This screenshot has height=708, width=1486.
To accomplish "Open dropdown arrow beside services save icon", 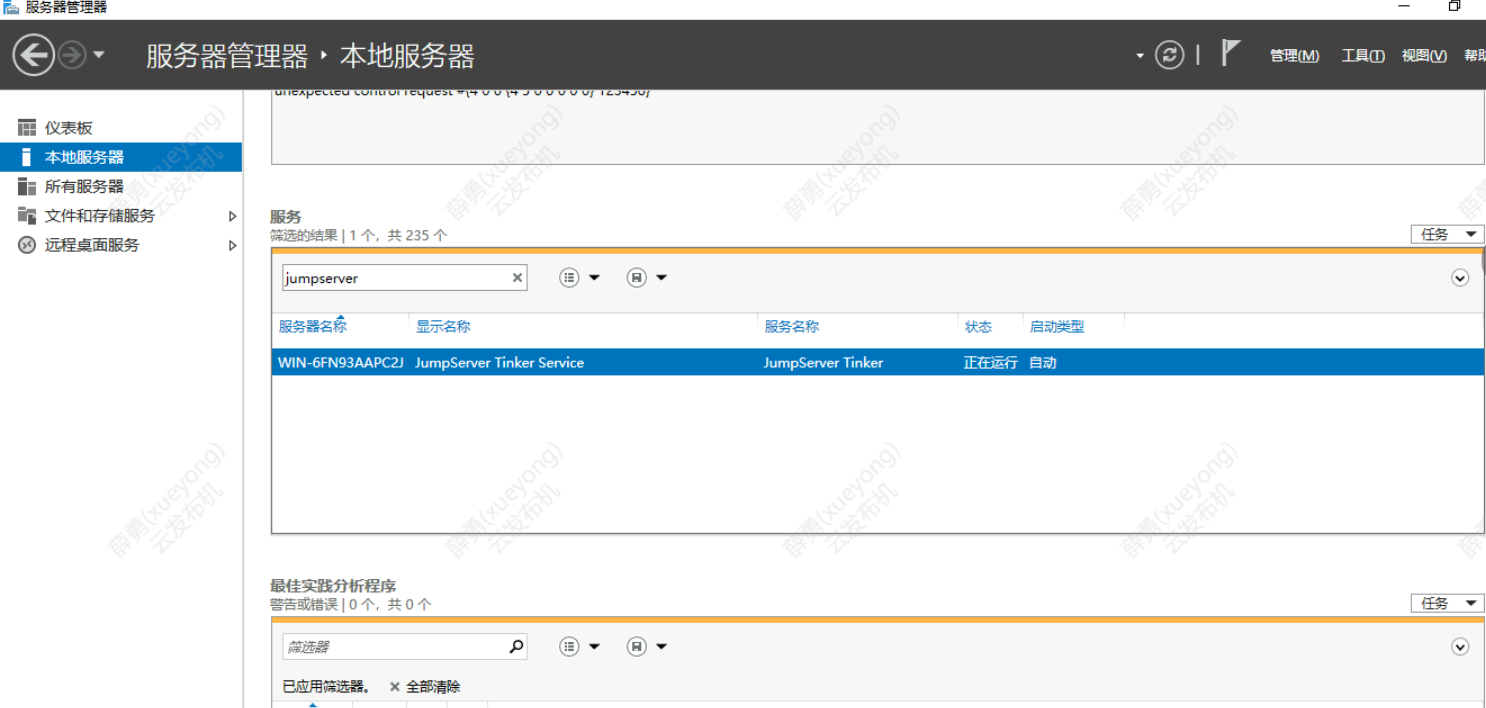I will point(661,278).
